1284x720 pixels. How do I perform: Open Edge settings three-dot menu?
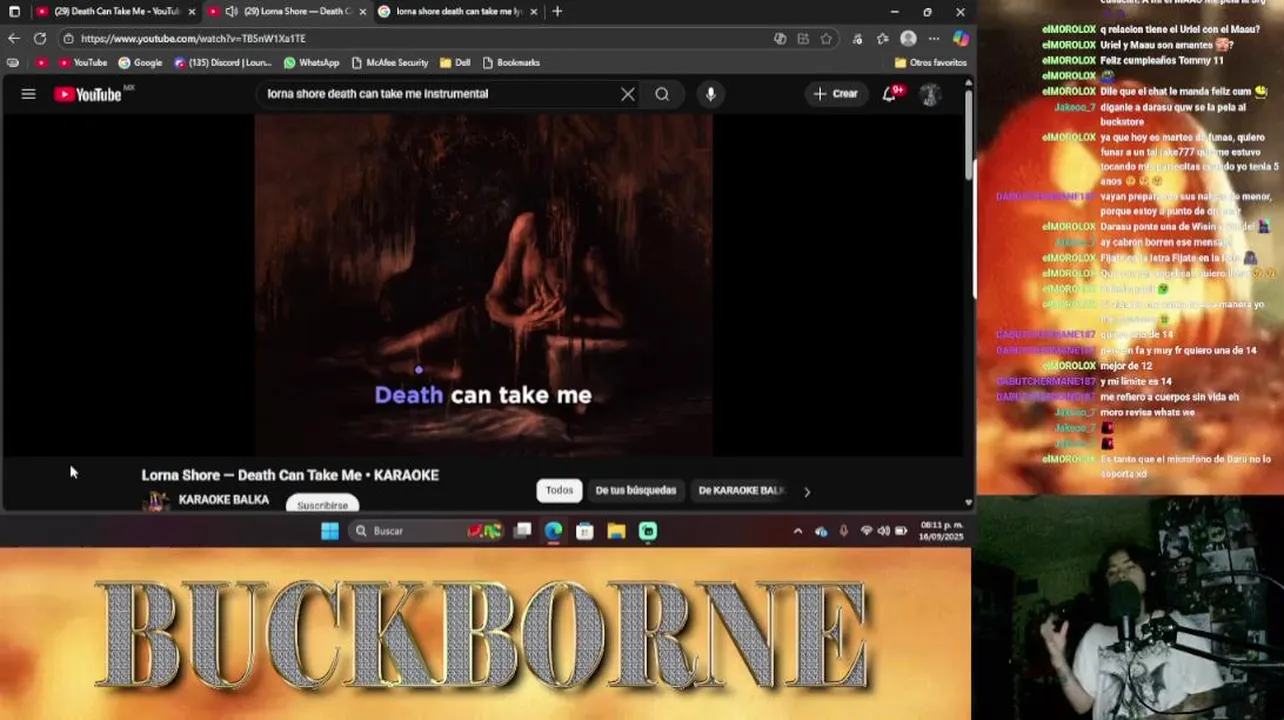[934, 39]
